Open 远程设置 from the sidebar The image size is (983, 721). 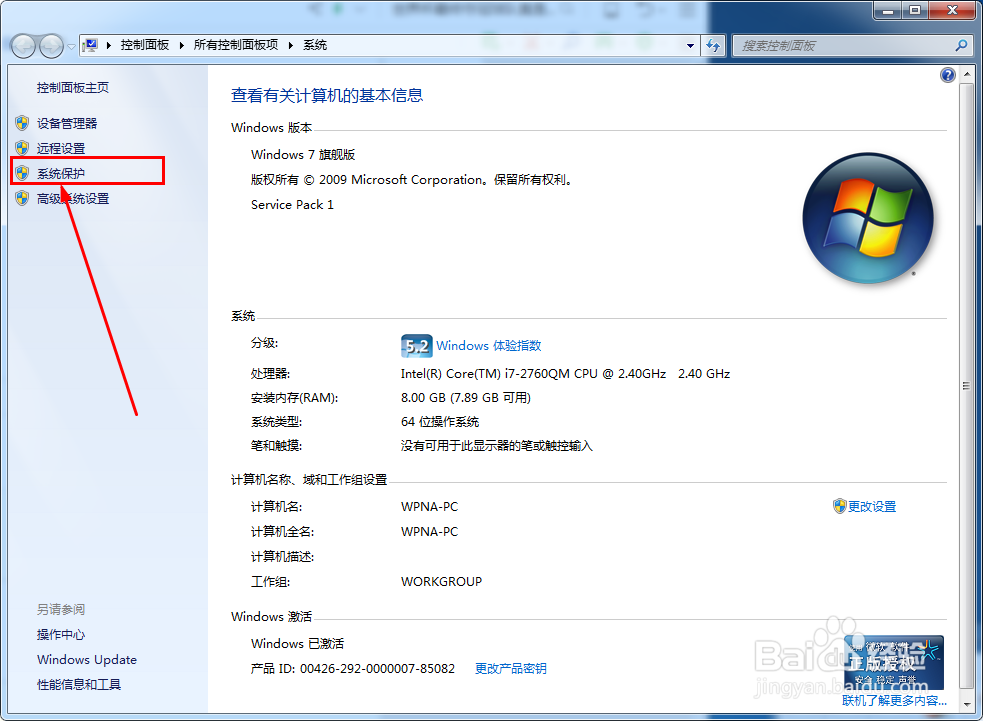pyautogui.click(x=61, y=149)
